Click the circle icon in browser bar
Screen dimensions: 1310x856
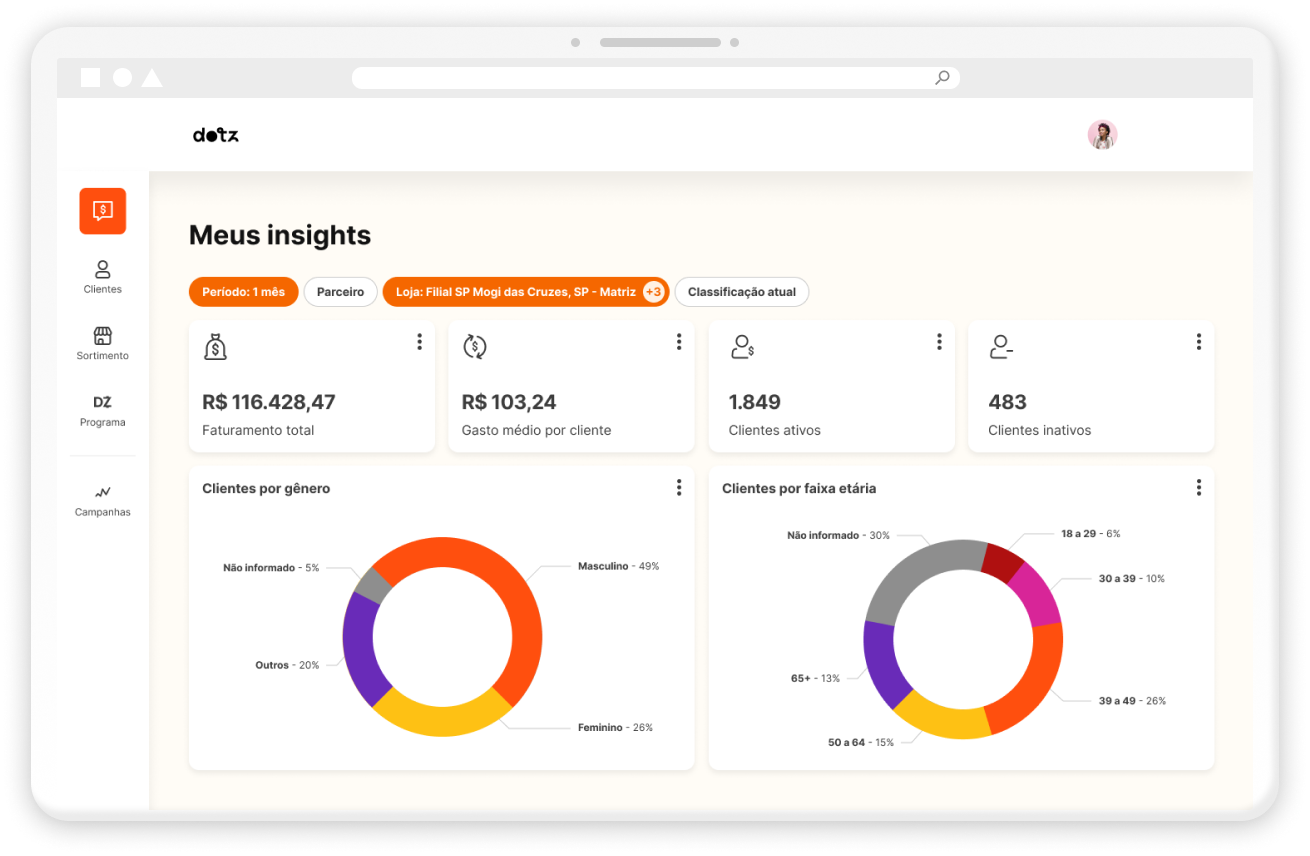122,78
